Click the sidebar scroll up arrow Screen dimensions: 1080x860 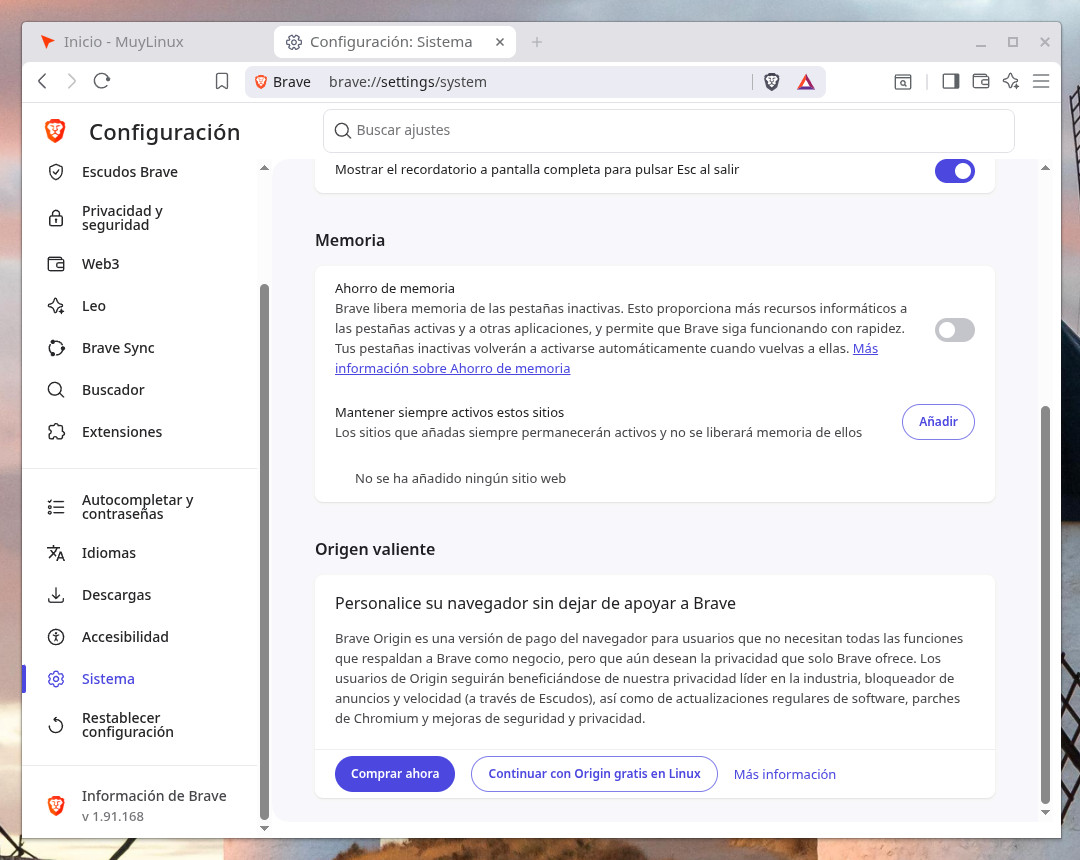tap(264, 168)
